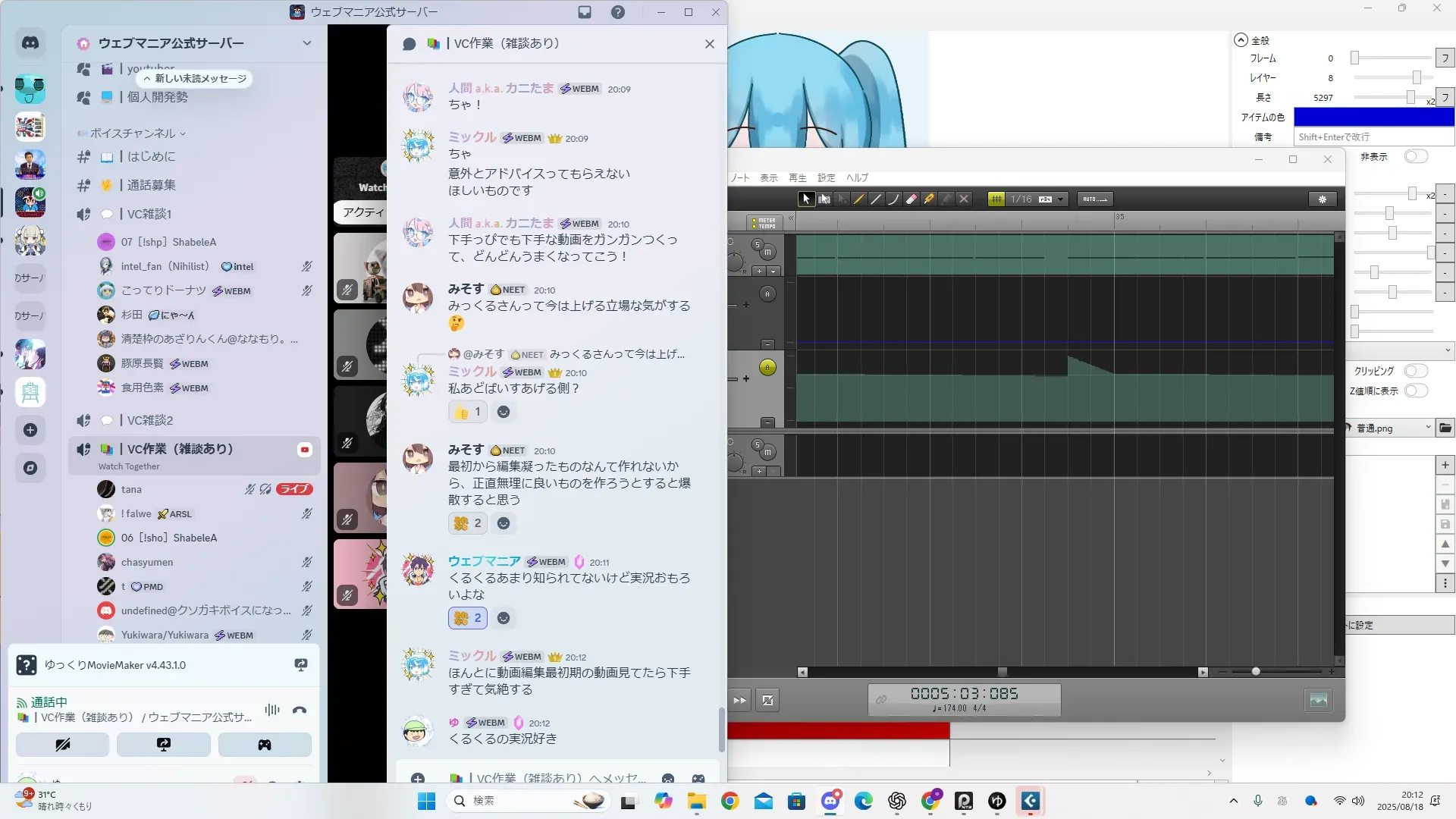The height and width of the screenshot is (819, 1456).
Task: Turn on camera in the voice panel
Action: 62,745
